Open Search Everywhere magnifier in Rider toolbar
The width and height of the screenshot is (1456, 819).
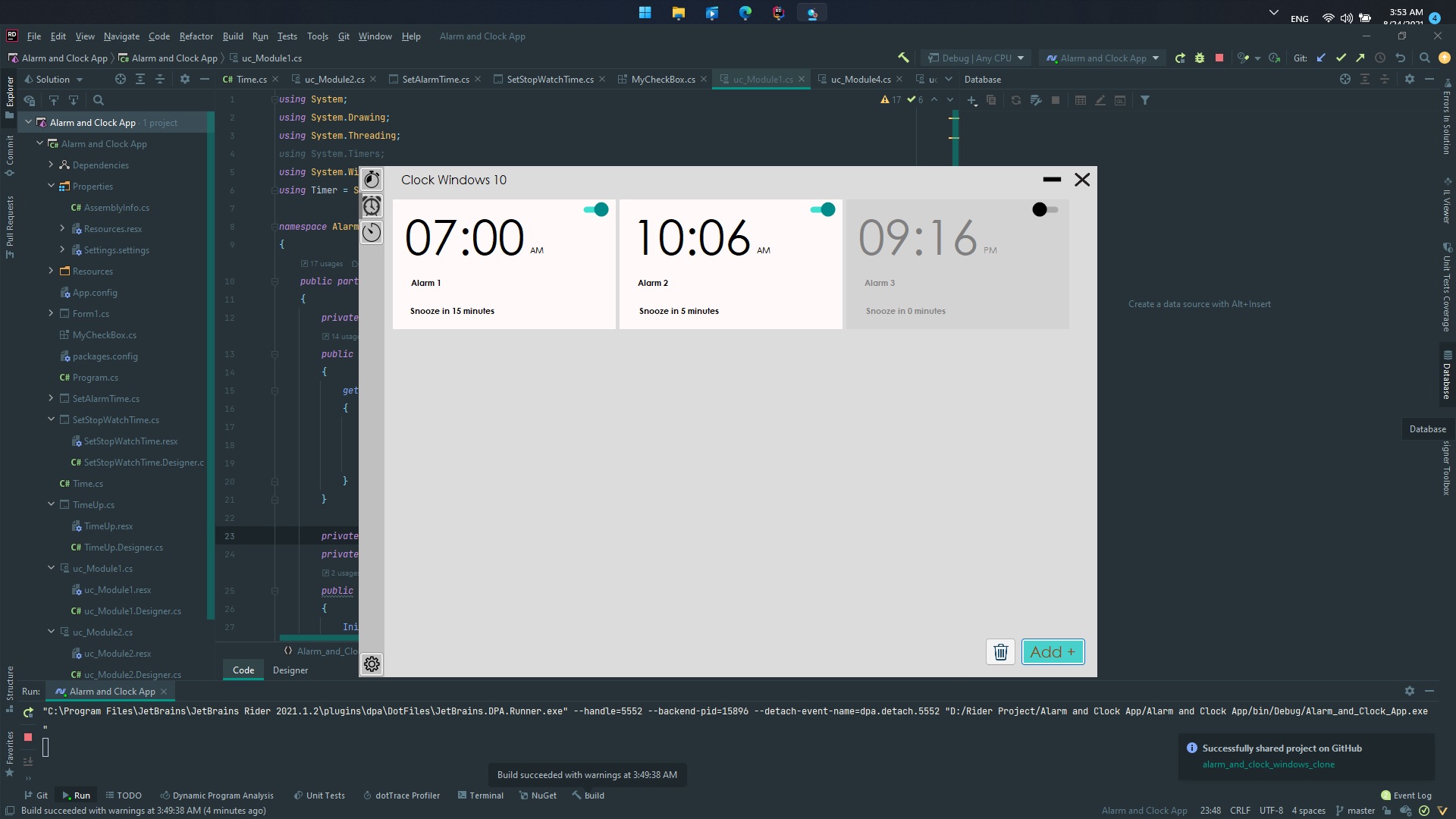click(x=1424, y=57)
